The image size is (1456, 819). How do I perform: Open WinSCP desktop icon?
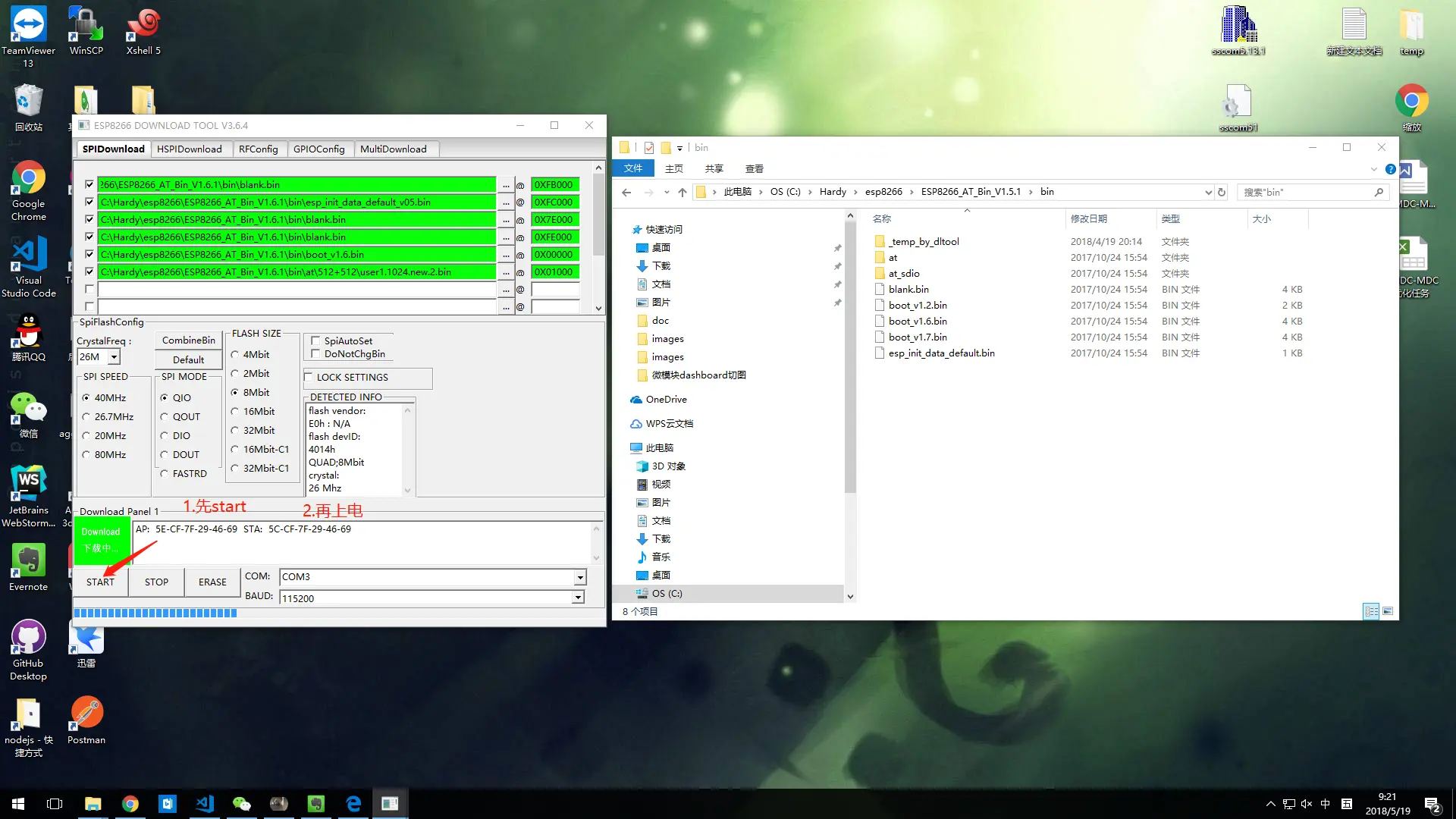86,30
